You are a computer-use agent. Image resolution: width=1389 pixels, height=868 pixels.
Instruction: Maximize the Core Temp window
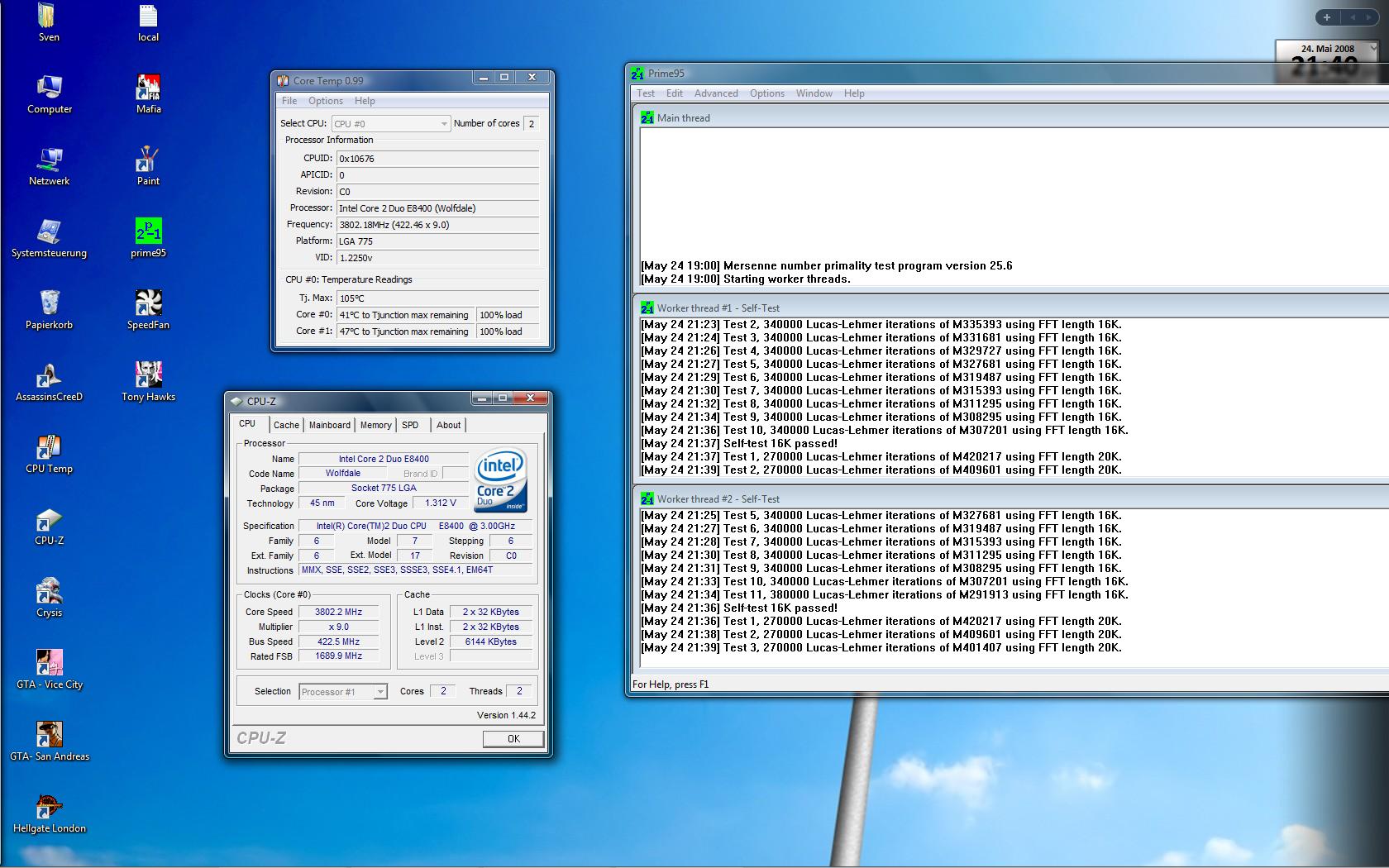click(x=504, y=78)
